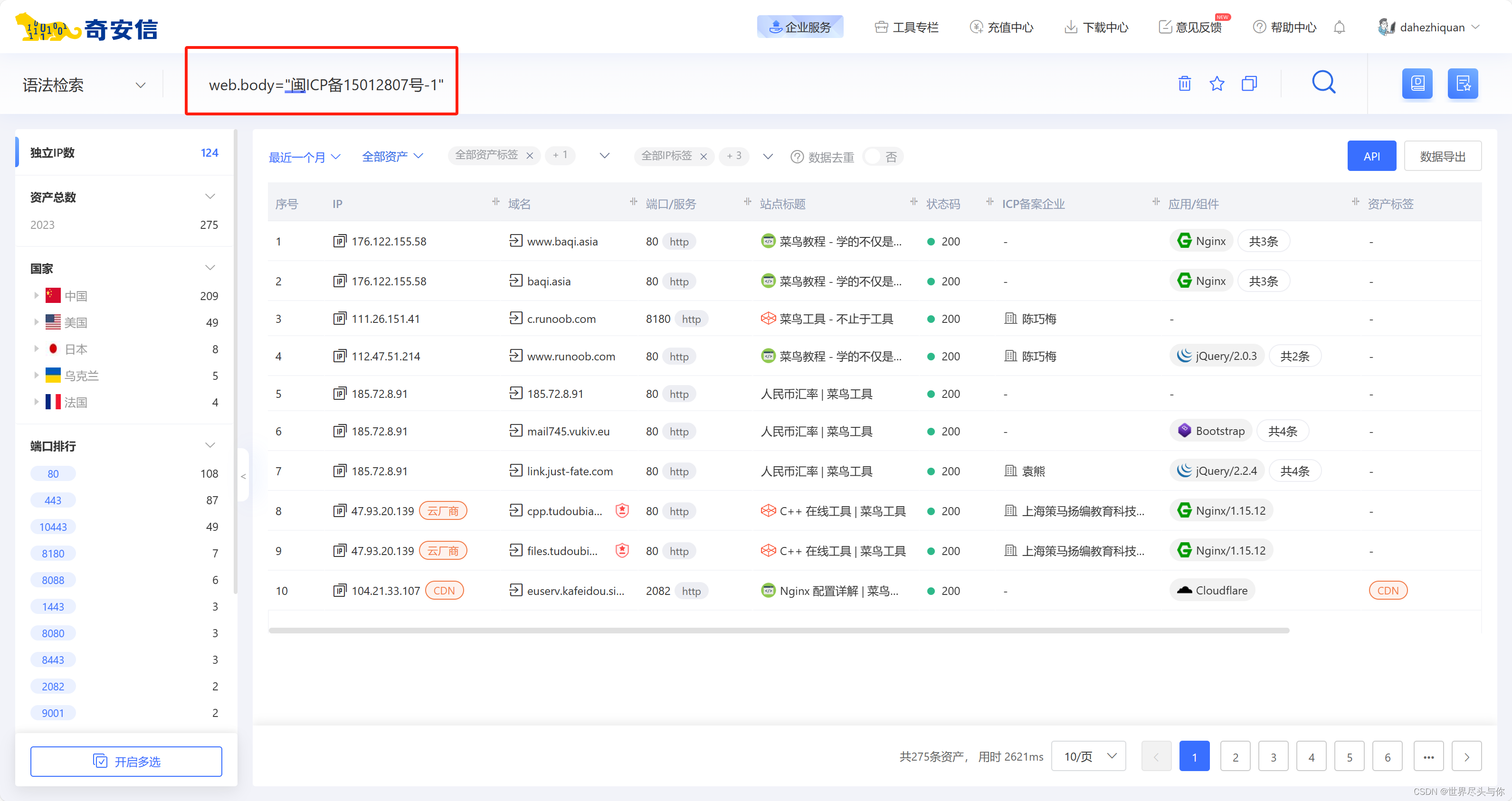The height and width of the screenshot is (801, 1512).
Task: Open 工具专栏 in top navigation
Action: 906,27
